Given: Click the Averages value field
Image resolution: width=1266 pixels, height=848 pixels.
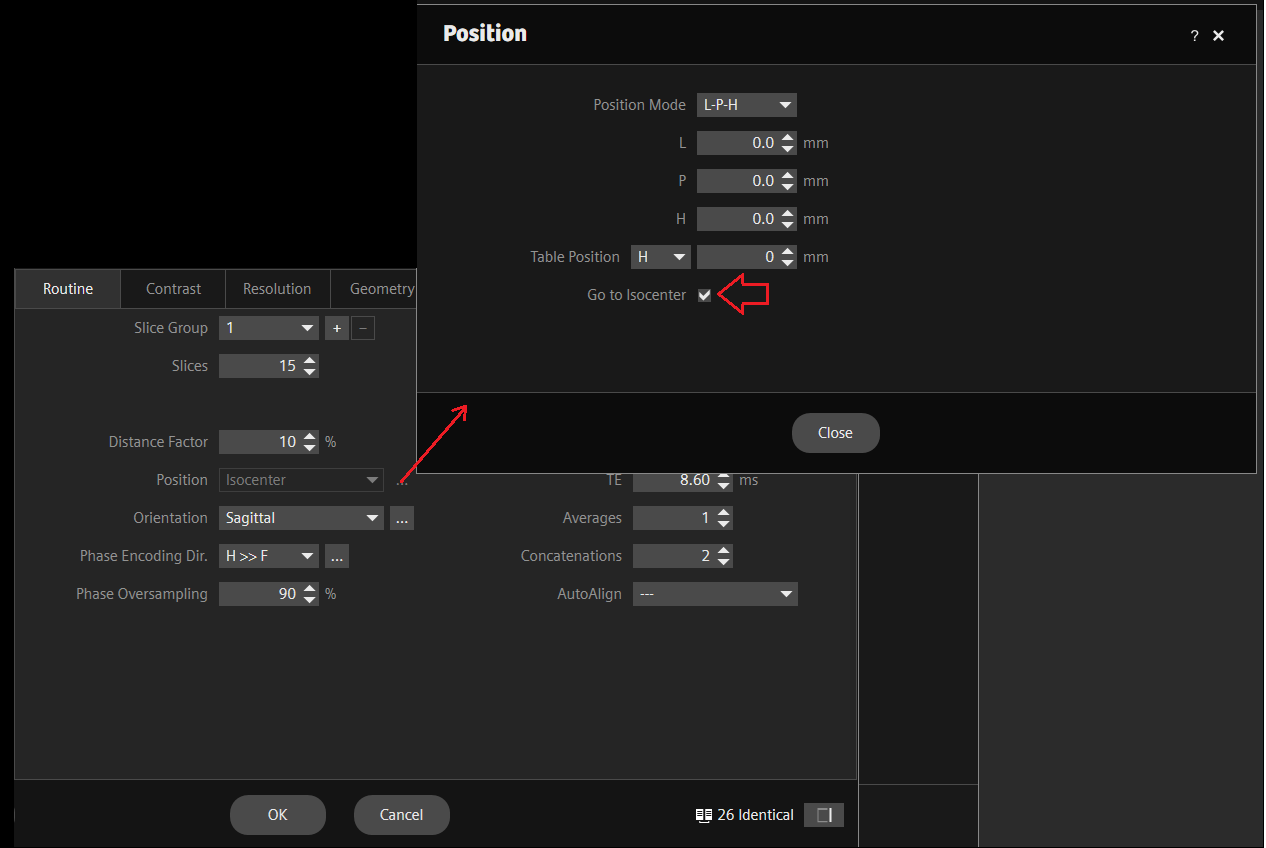Looking at the screenshot, I should 673,518.
